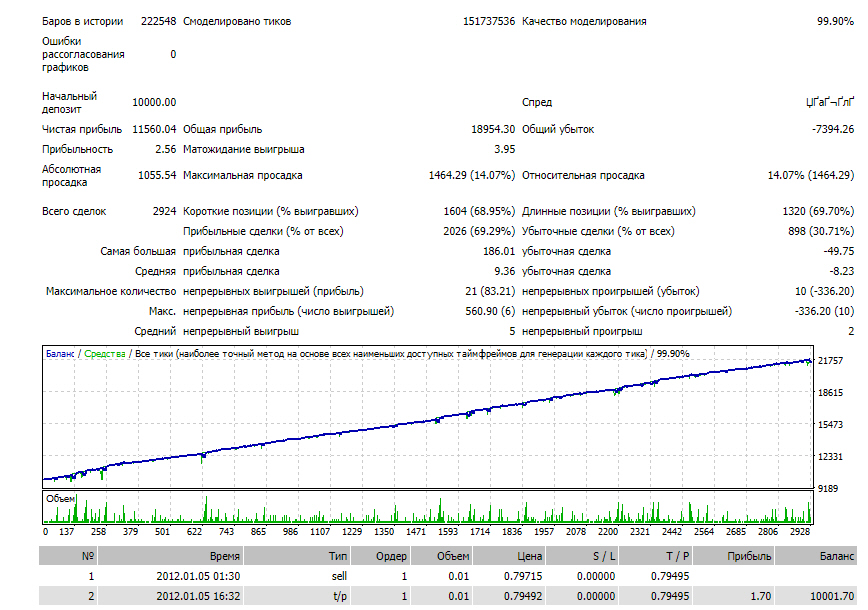Click the 21757 value on chart axis
This screenshot has height=610, width=868.
(830, 360)
